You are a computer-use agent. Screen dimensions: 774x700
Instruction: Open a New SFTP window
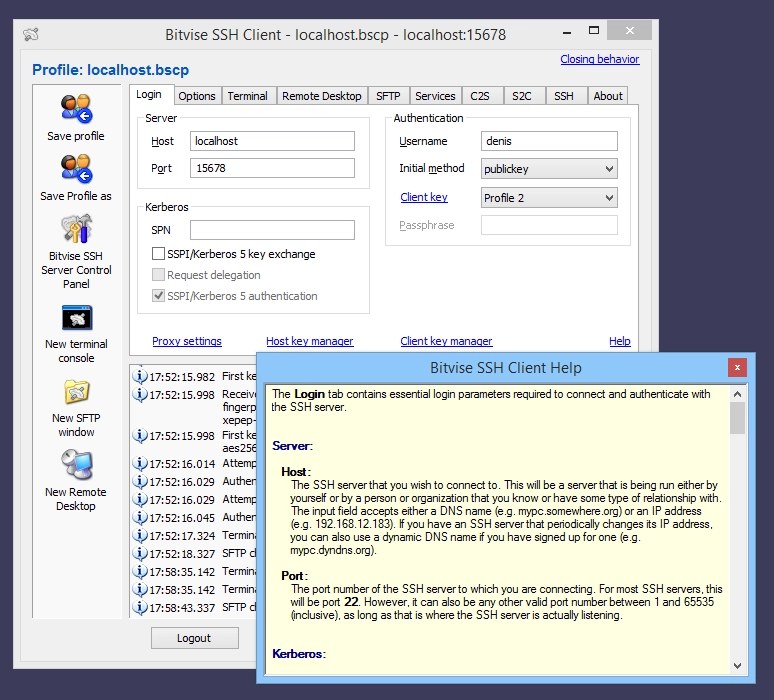pyautogui.click(x=77, y=392)
